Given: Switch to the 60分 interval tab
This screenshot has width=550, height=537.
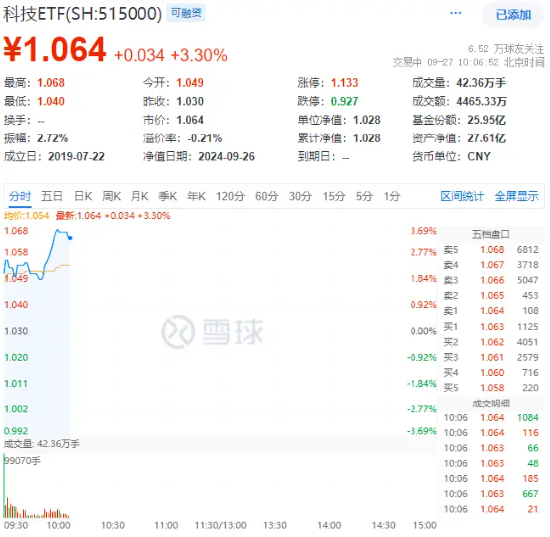Looking at the screenshot, I should point(267,196).
